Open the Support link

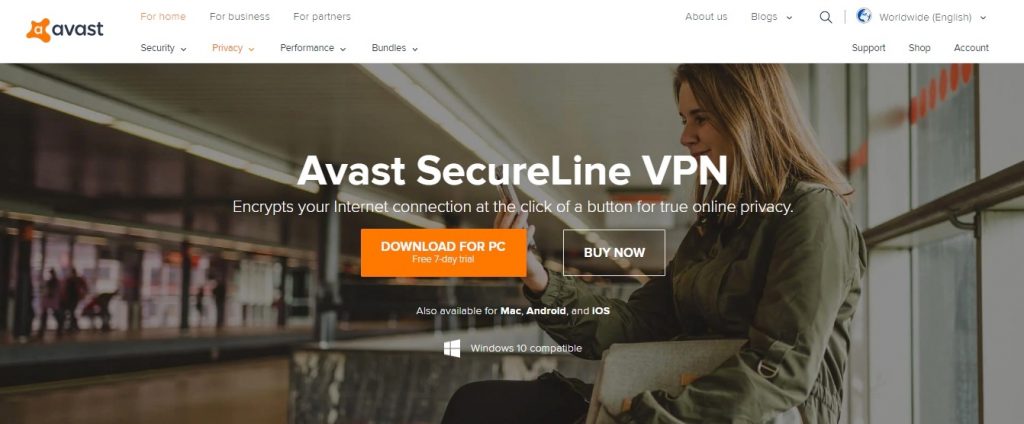[x=869, y=48]
